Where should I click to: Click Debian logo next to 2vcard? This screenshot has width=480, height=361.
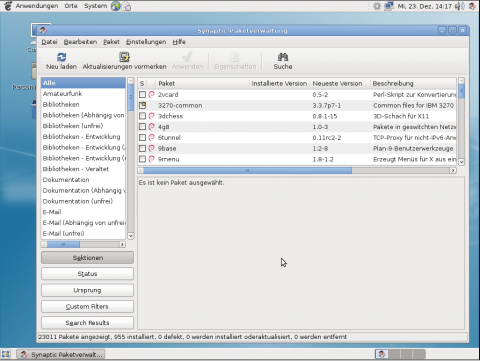[152, 95]
